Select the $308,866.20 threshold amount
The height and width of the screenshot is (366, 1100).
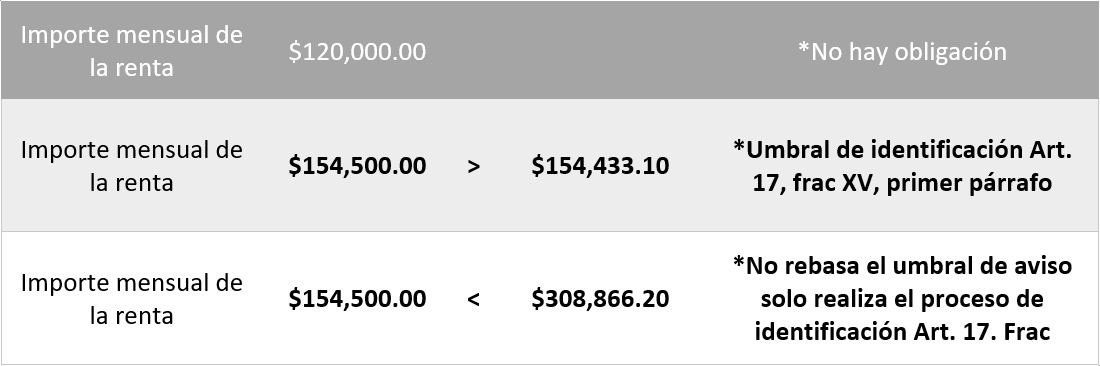[x=601, y=299]
